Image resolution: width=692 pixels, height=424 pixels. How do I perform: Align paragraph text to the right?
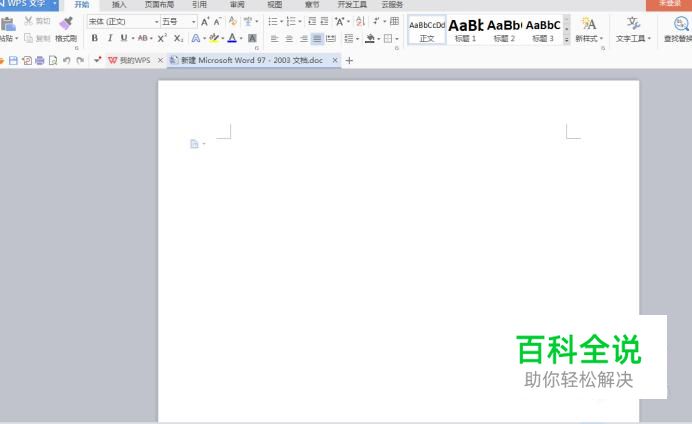tap(304, 39)
